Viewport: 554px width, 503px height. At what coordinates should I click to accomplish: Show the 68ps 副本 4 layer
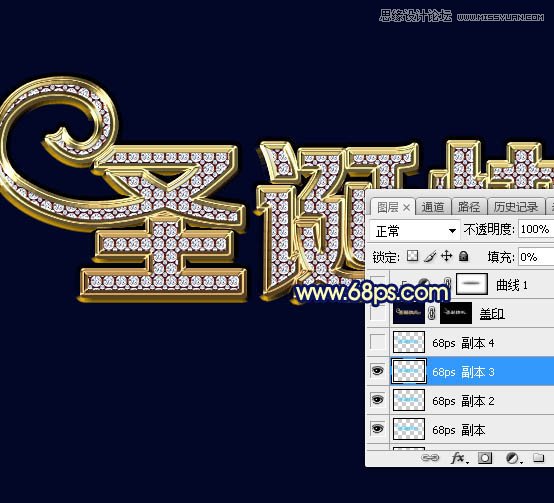pos(378,342)
